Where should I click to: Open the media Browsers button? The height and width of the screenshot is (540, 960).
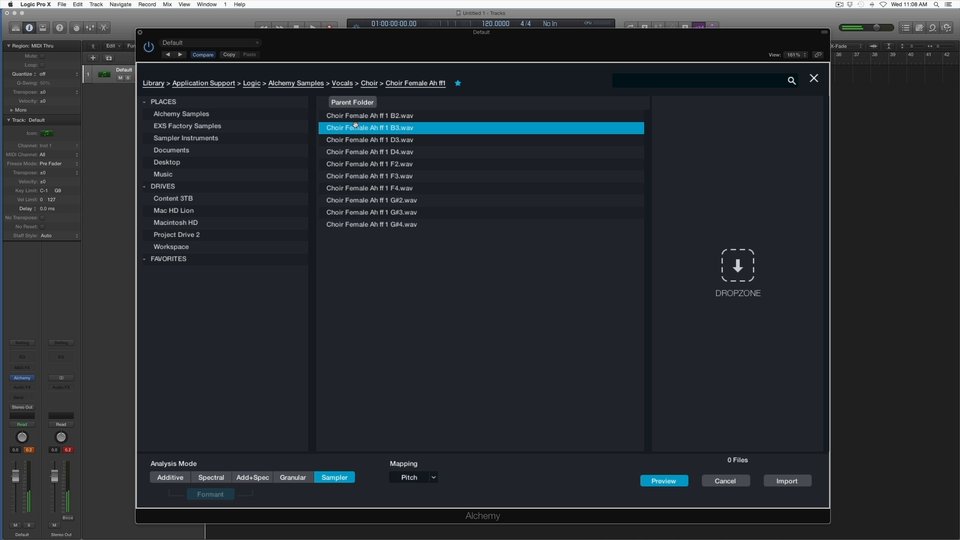947,28
